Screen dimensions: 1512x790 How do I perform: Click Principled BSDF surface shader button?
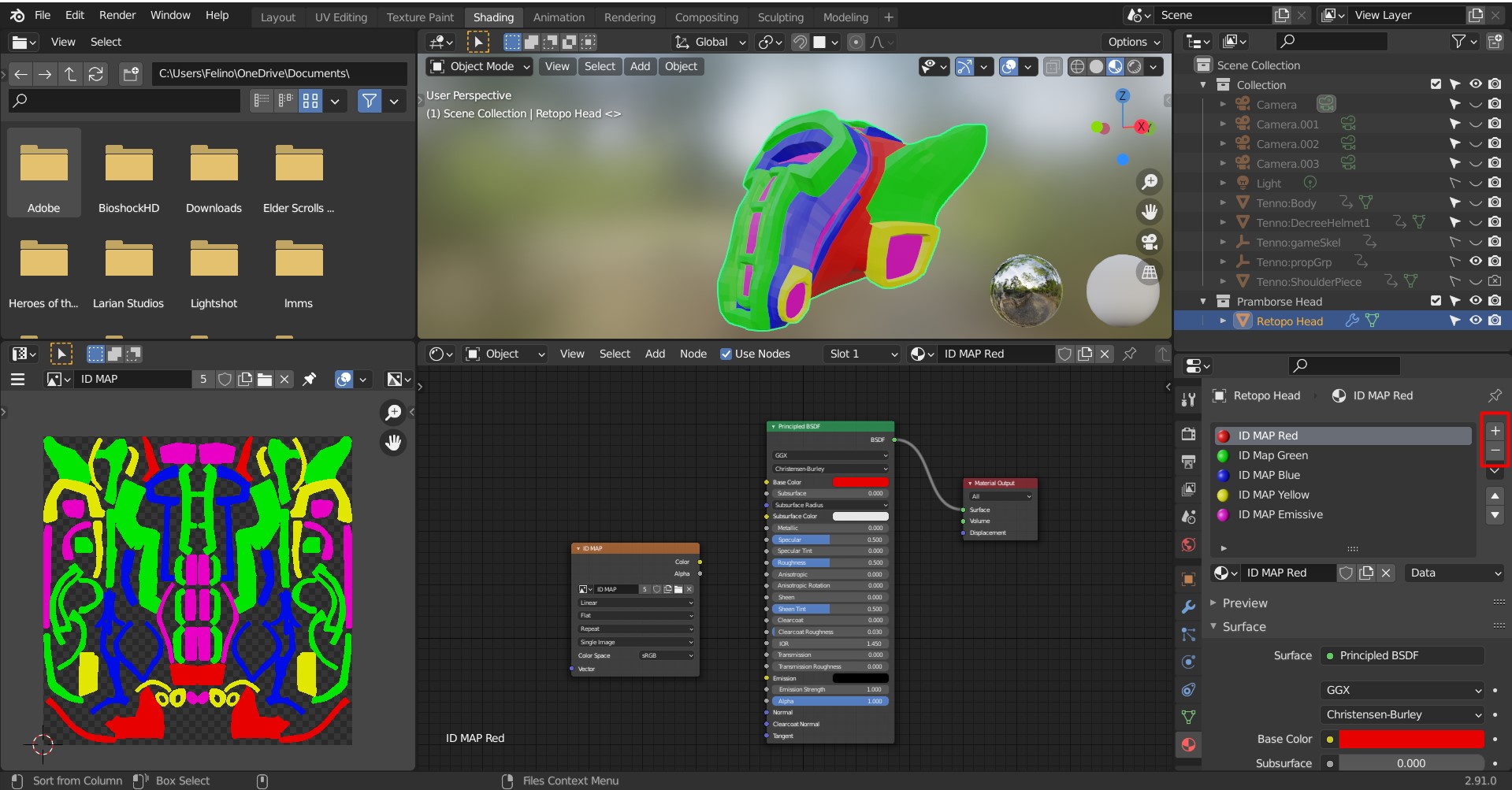click(1402, 655)
